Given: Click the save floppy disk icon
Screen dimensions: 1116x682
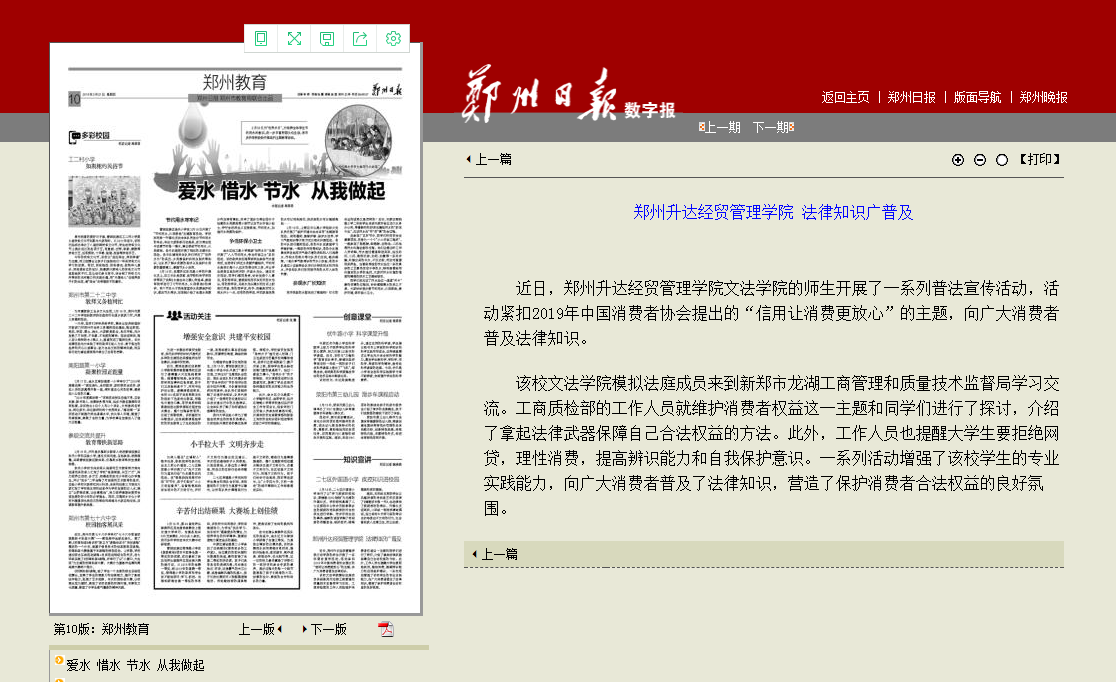Looking at the screenshot, I should point(327,39).
